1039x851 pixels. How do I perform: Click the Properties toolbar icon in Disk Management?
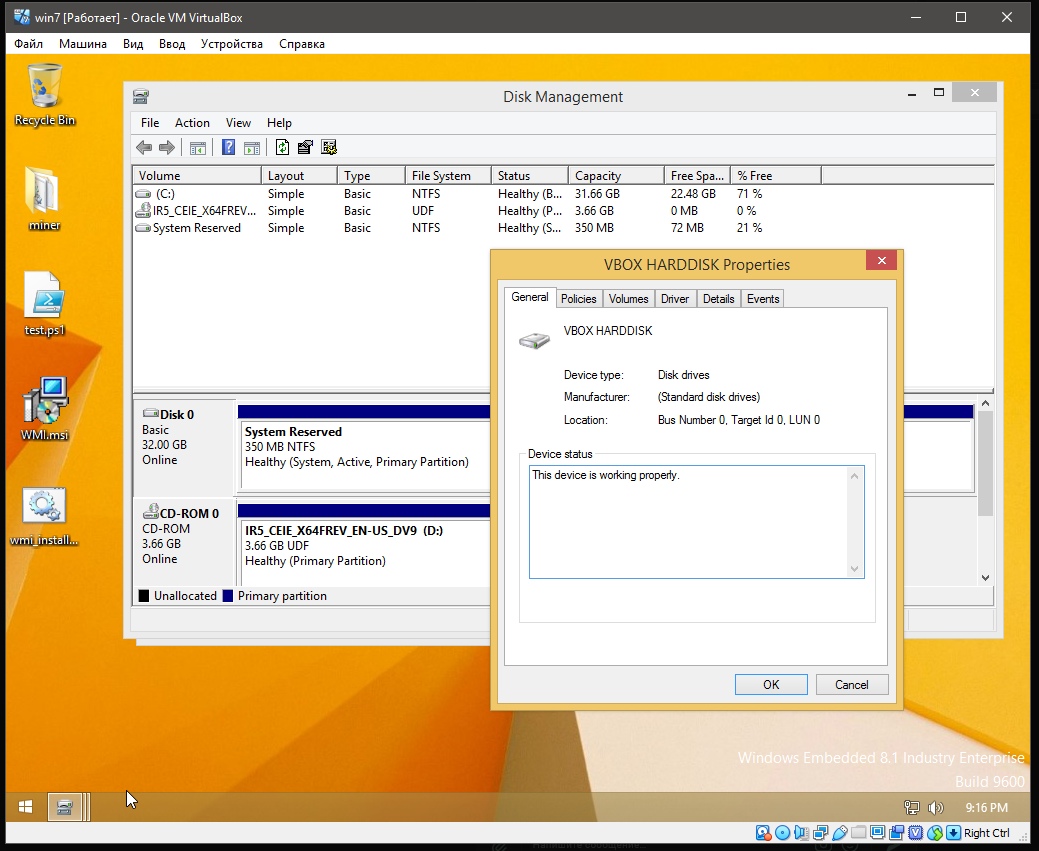click(x=305, y=147)
